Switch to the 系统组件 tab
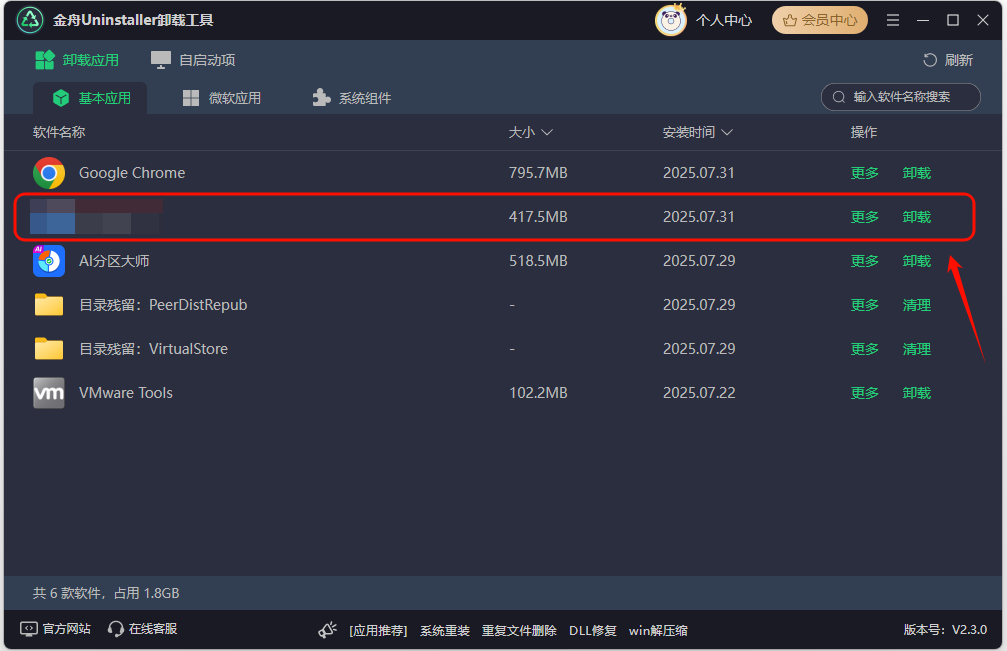Screen dimensions: 1007x651 point(351,98)
